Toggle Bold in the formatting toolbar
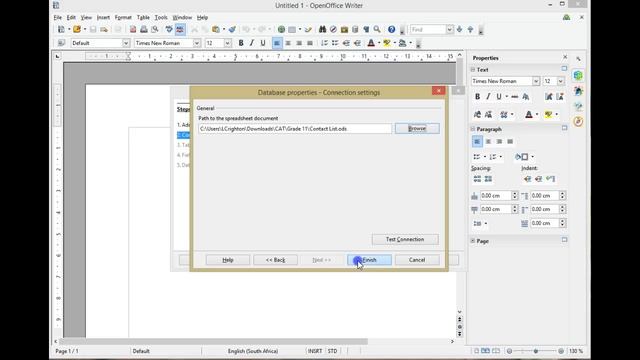The image size is (640, 360). 241,43
